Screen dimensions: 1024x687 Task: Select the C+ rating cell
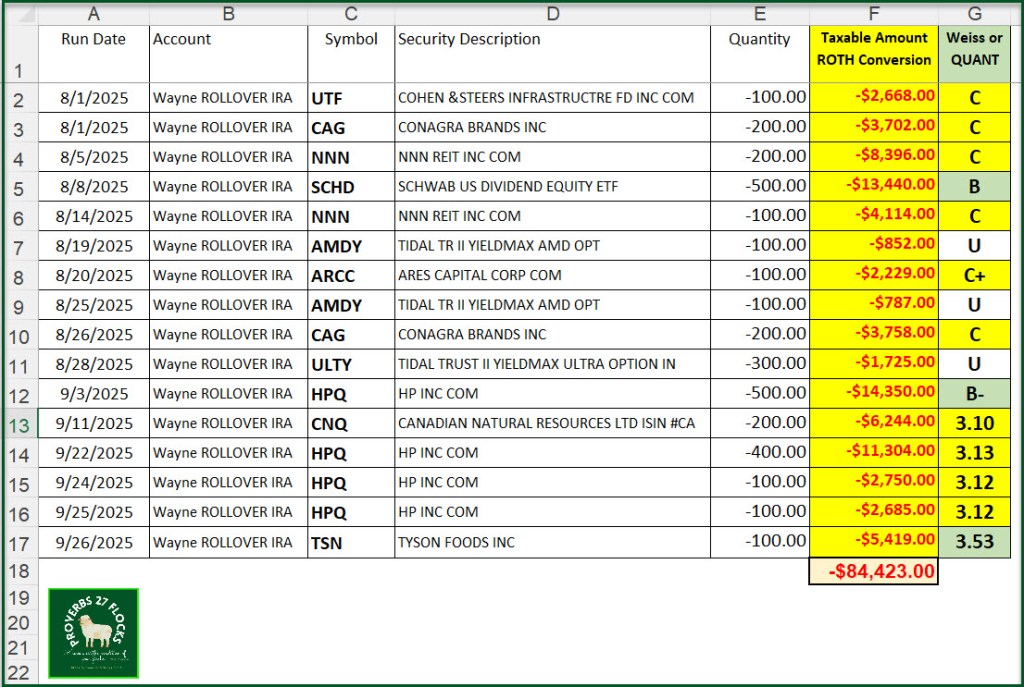coord(974,276)
